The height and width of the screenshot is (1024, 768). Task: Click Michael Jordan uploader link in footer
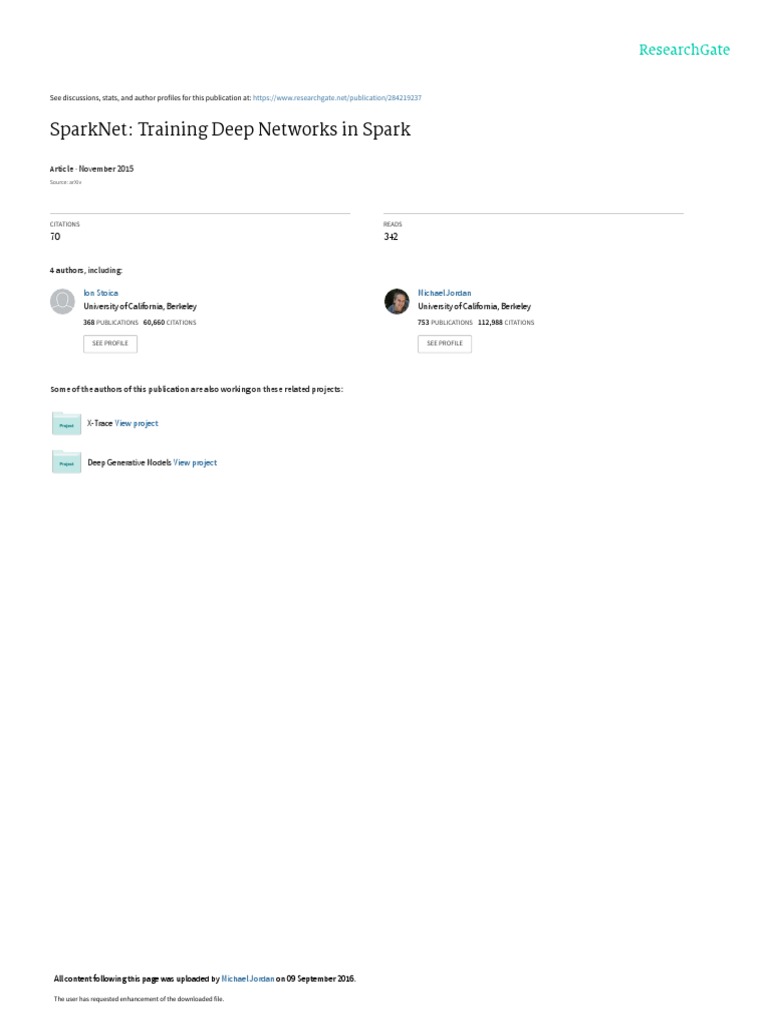tap(248, 978)
